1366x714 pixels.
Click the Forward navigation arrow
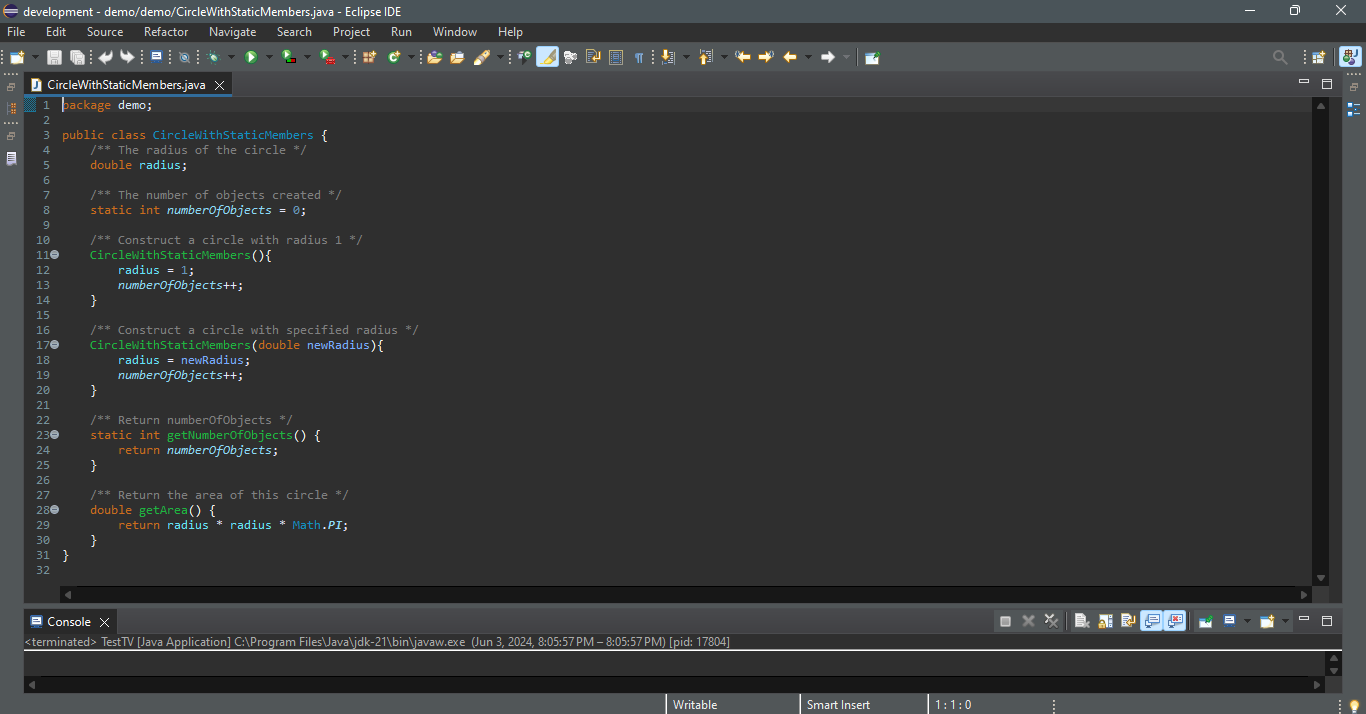tap(827, 57)
